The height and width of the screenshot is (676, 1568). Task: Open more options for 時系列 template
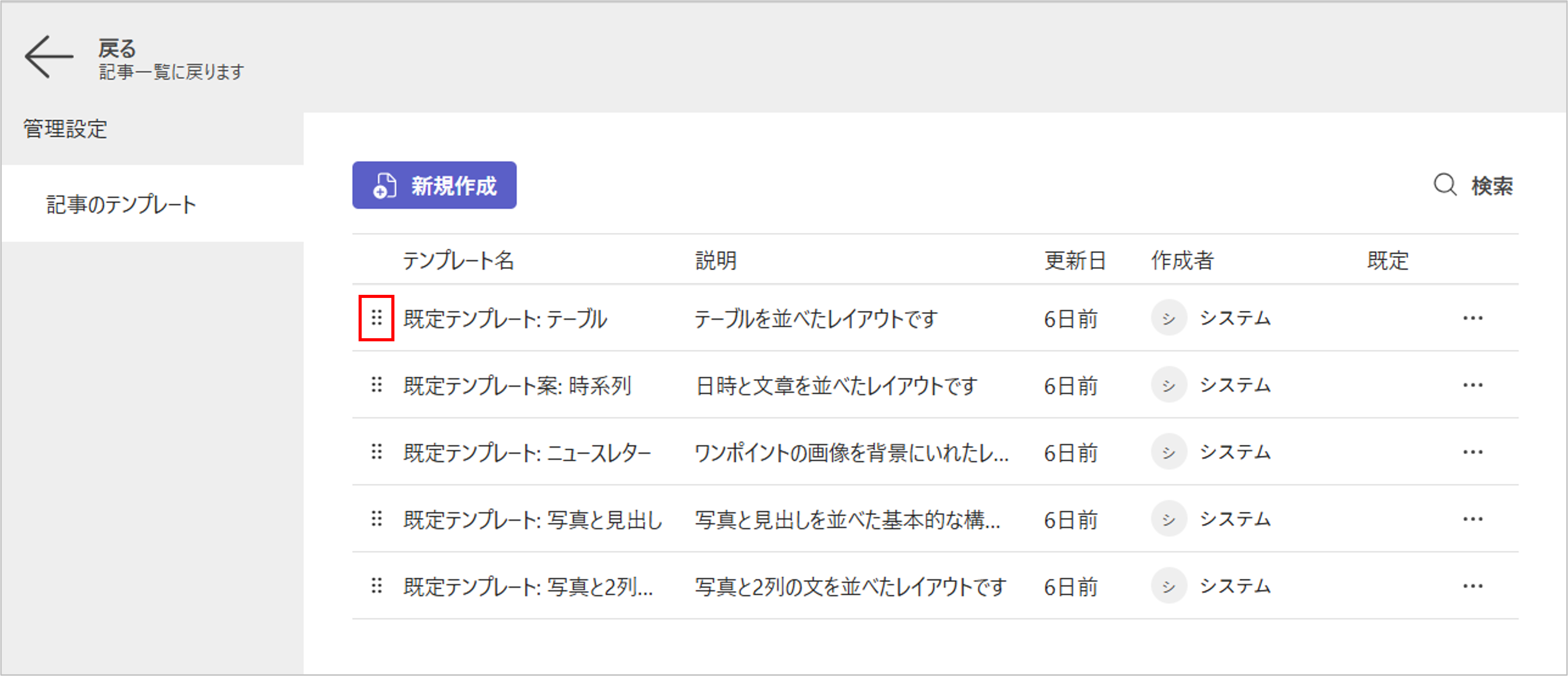pos(1472,385)
